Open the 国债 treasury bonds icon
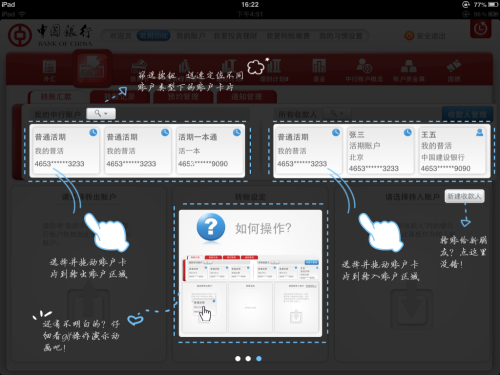This screenshot has width=500, height=375. pyautogui.click(x=454, y=70)
